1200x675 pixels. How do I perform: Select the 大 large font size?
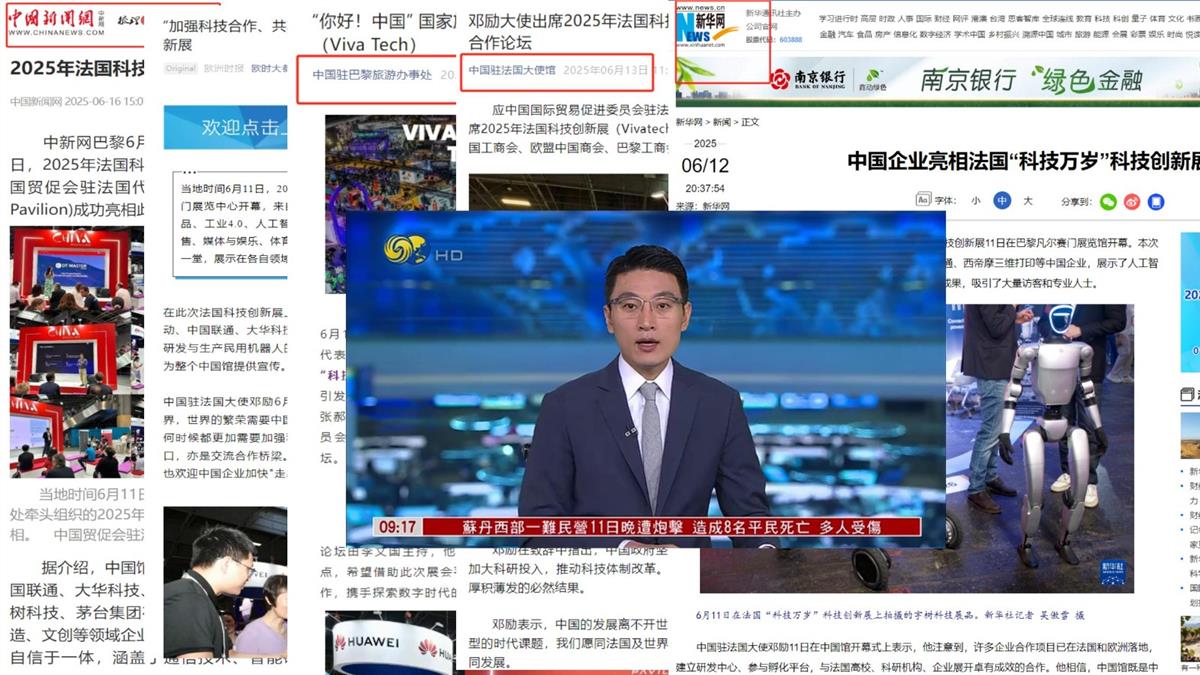tap(1029, 200)
